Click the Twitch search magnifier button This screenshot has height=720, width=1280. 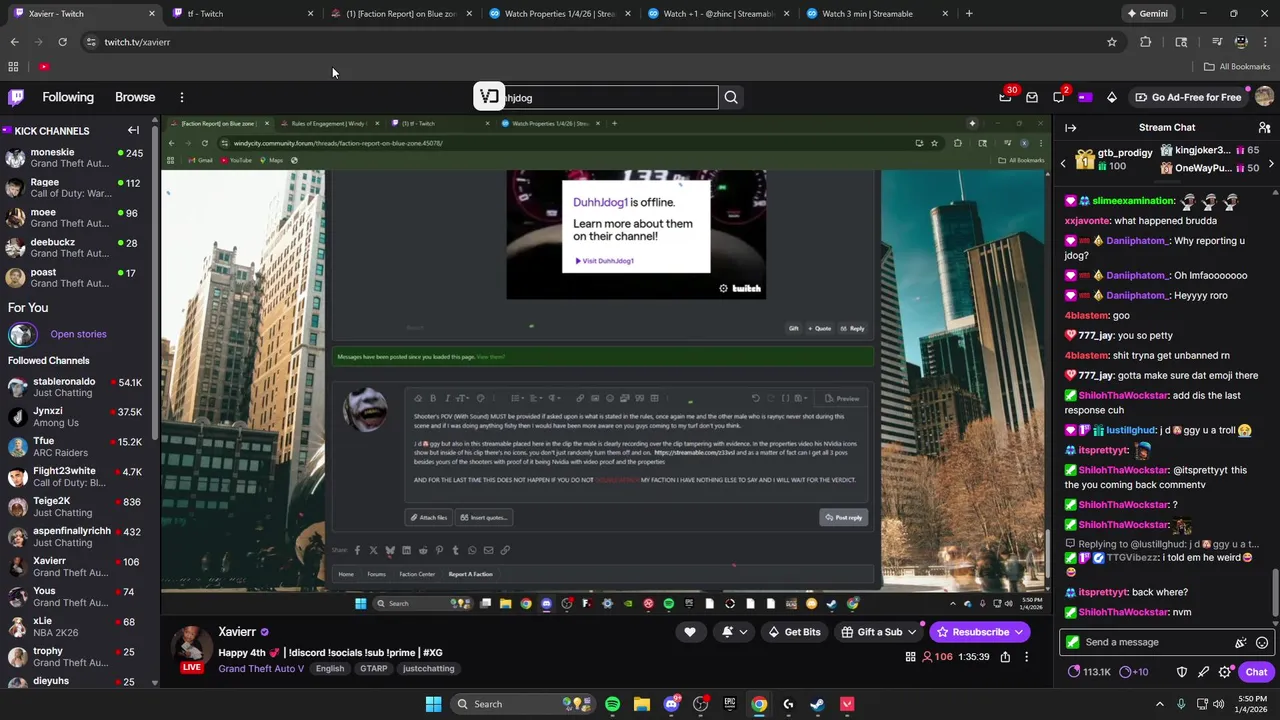pyautogui.click(x=731, y=97)
